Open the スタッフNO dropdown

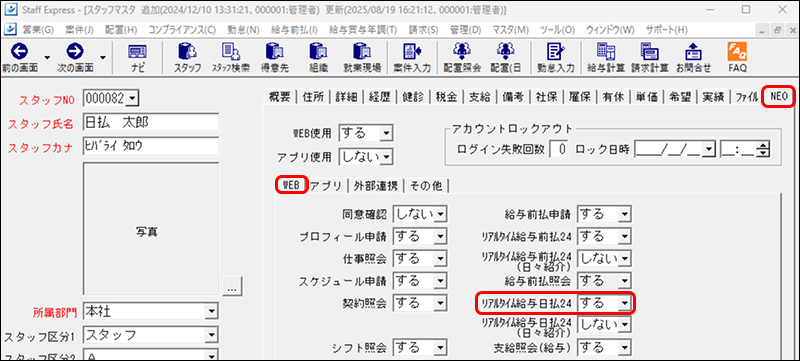point(132,98)
